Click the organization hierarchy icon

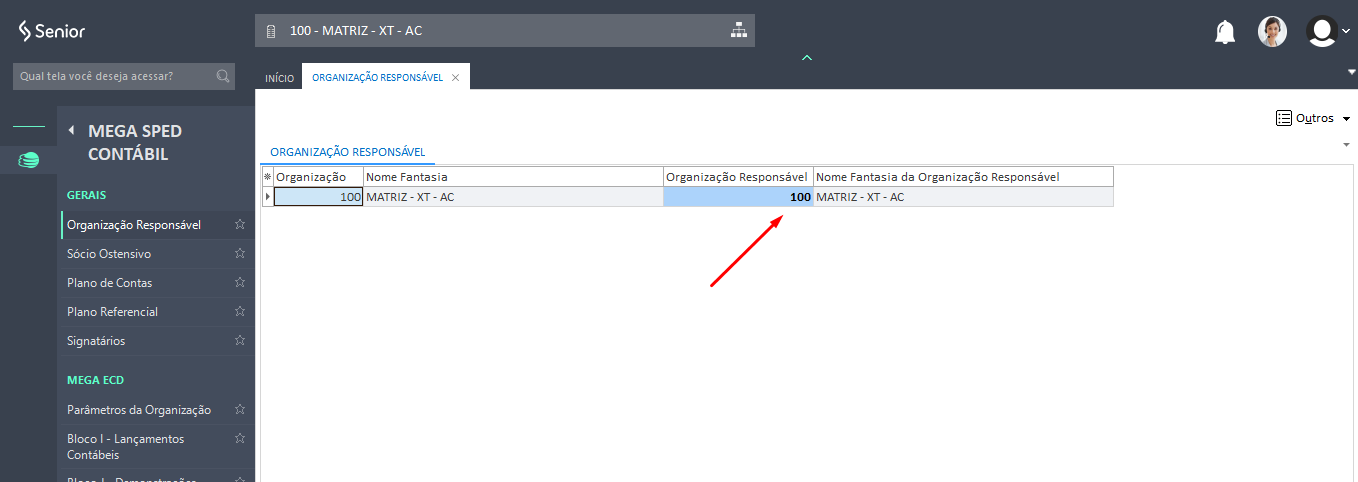coord(738,30)
